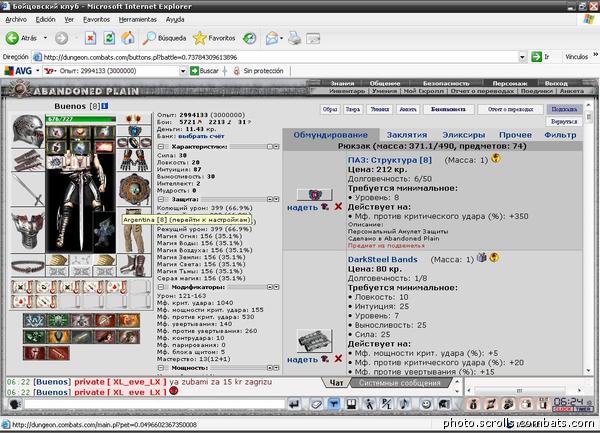
Task: Click the equipped sword weapon slot
Action: [28, 189]
